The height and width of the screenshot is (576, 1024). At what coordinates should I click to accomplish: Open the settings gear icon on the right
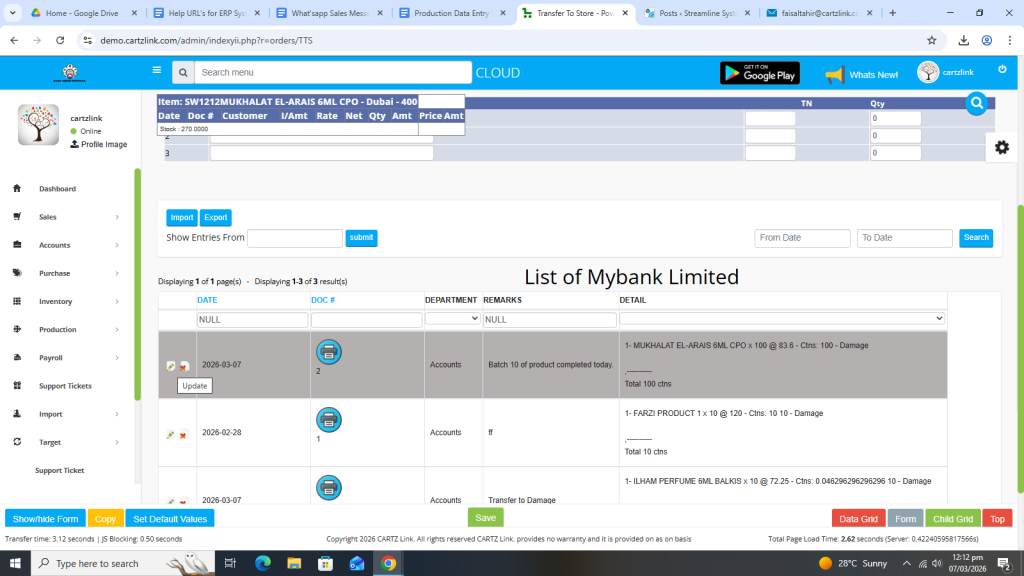(x=1001, y=147)
